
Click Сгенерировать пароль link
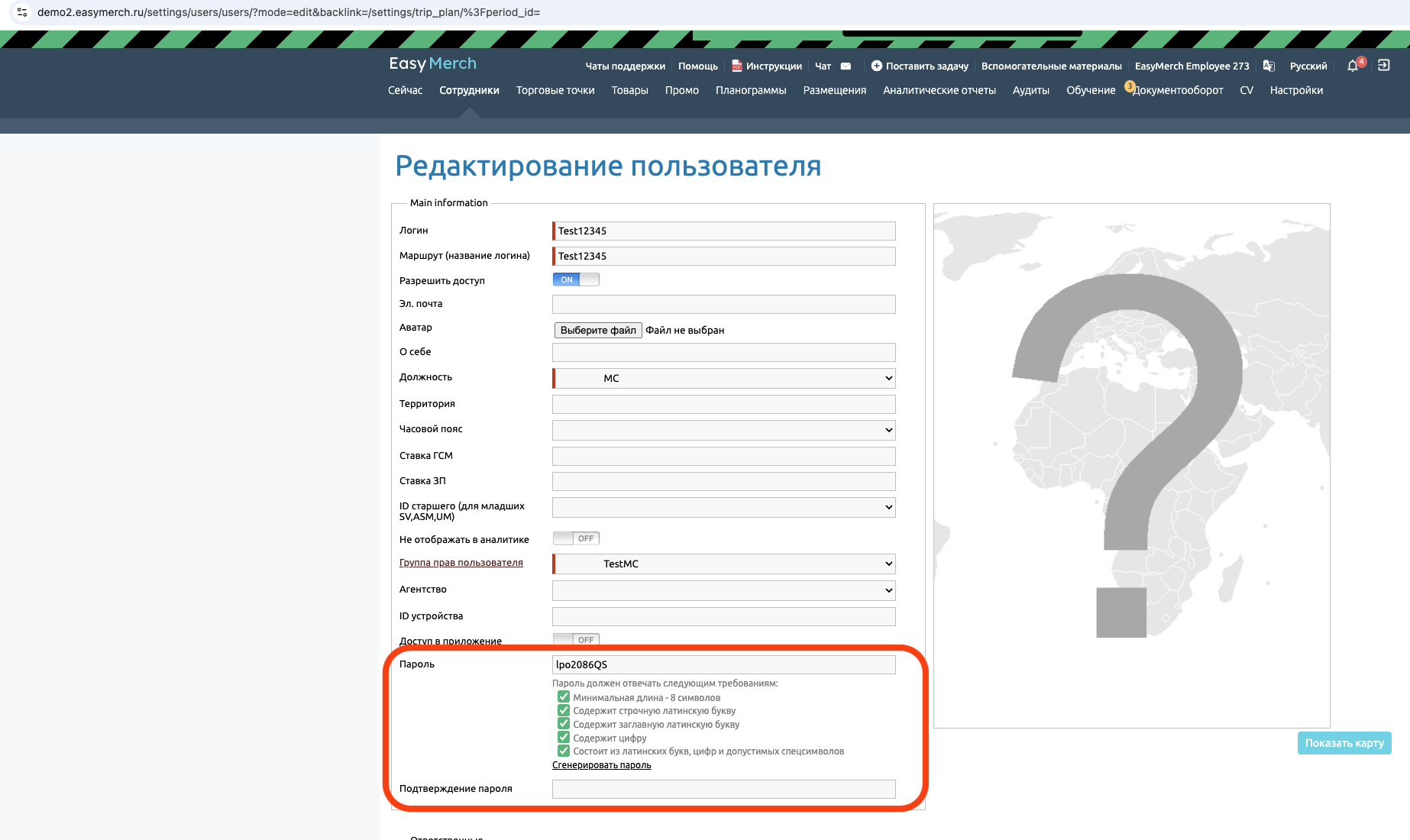pyautogui.click(x=601, y=765)
